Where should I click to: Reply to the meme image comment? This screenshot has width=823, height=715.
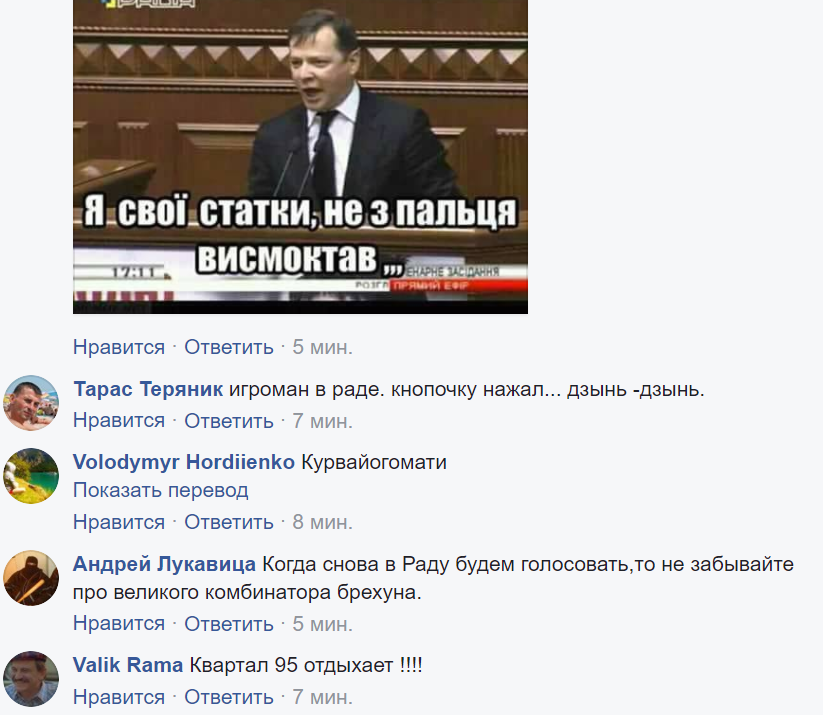[x=229, y=347]
